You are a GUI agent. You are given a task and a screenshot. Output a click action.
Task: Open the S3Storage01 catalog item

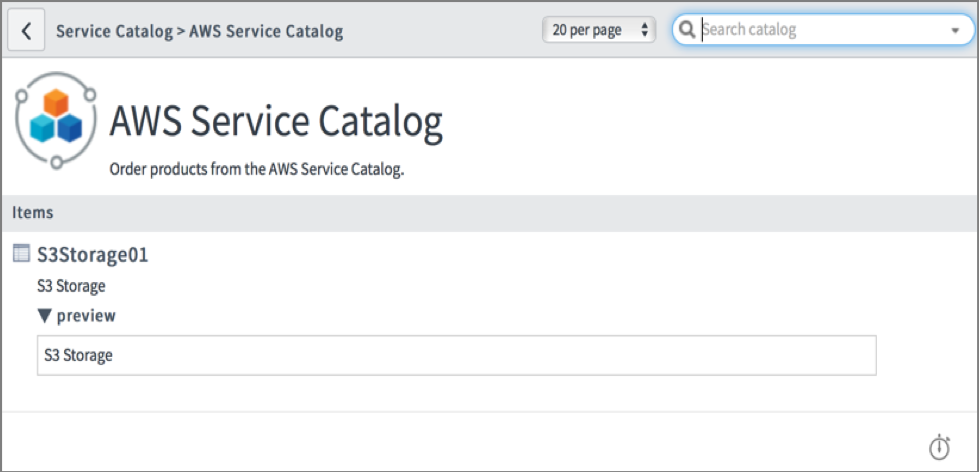tap(92, 254)
